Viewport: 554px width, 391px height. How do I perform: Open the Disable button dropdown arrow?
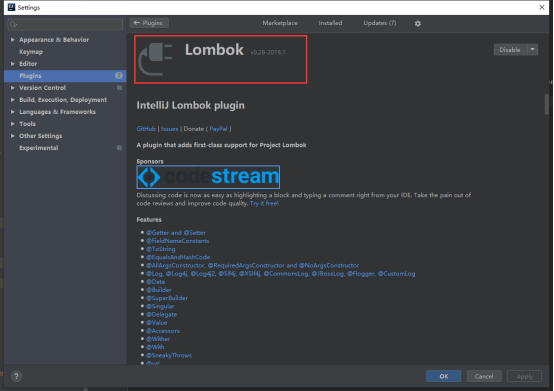(532, 50)
